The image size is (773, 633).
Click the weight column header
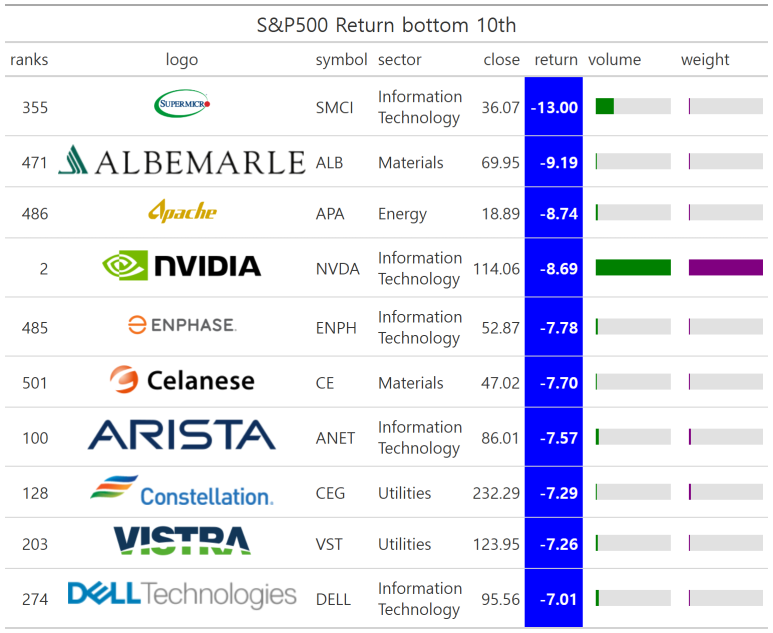(705, 60)
